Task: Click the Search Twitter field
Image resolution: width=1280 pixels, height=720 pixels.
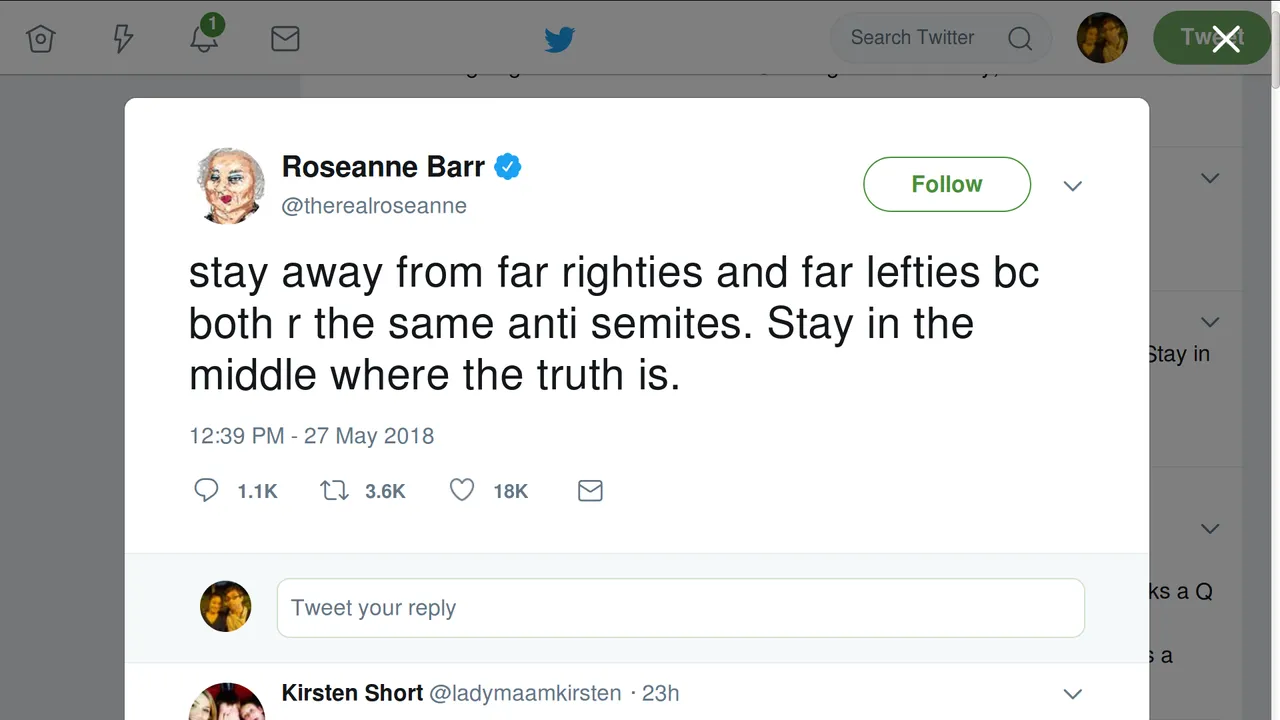Action: [x=912, y=38]
